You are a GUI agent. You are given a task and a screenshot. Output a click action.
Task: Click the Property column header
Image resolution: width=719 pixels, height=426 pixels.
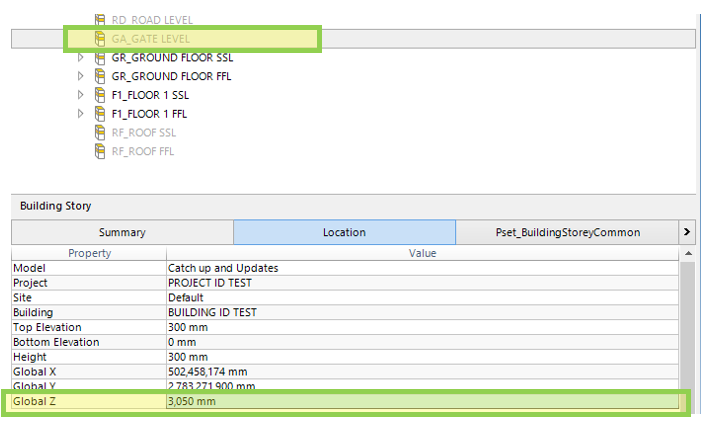[89, 253]
